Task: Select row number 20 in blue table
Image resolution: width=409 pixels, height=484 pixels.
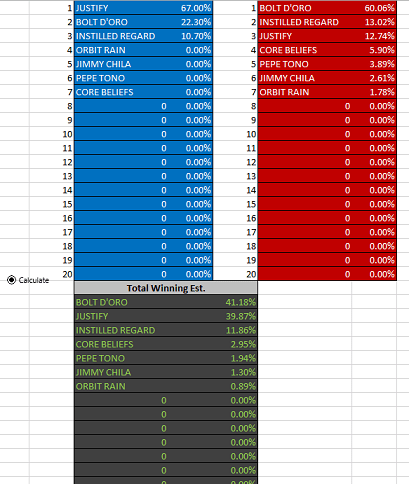Action: (67, 274)
